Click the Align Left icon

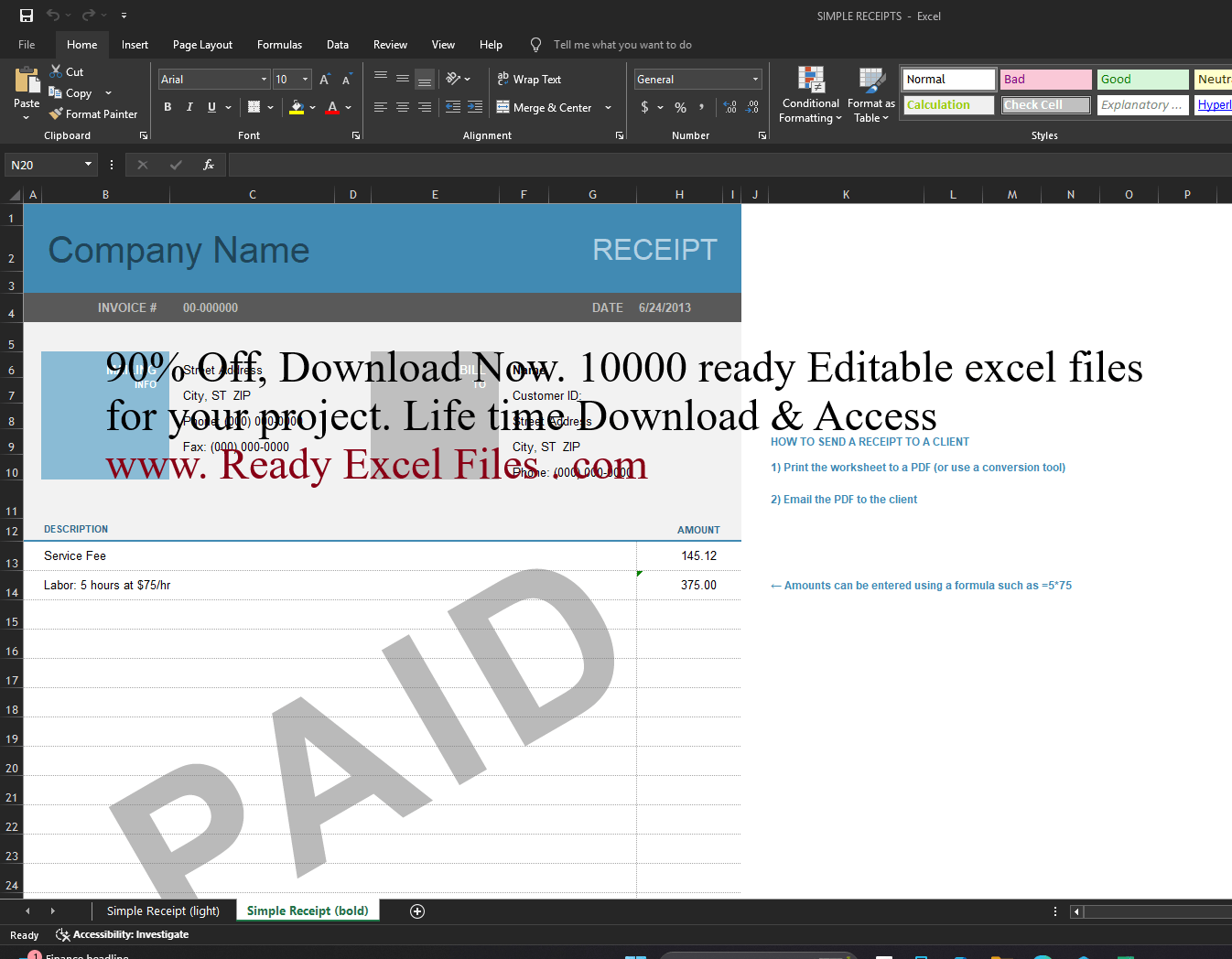[381, 107]
